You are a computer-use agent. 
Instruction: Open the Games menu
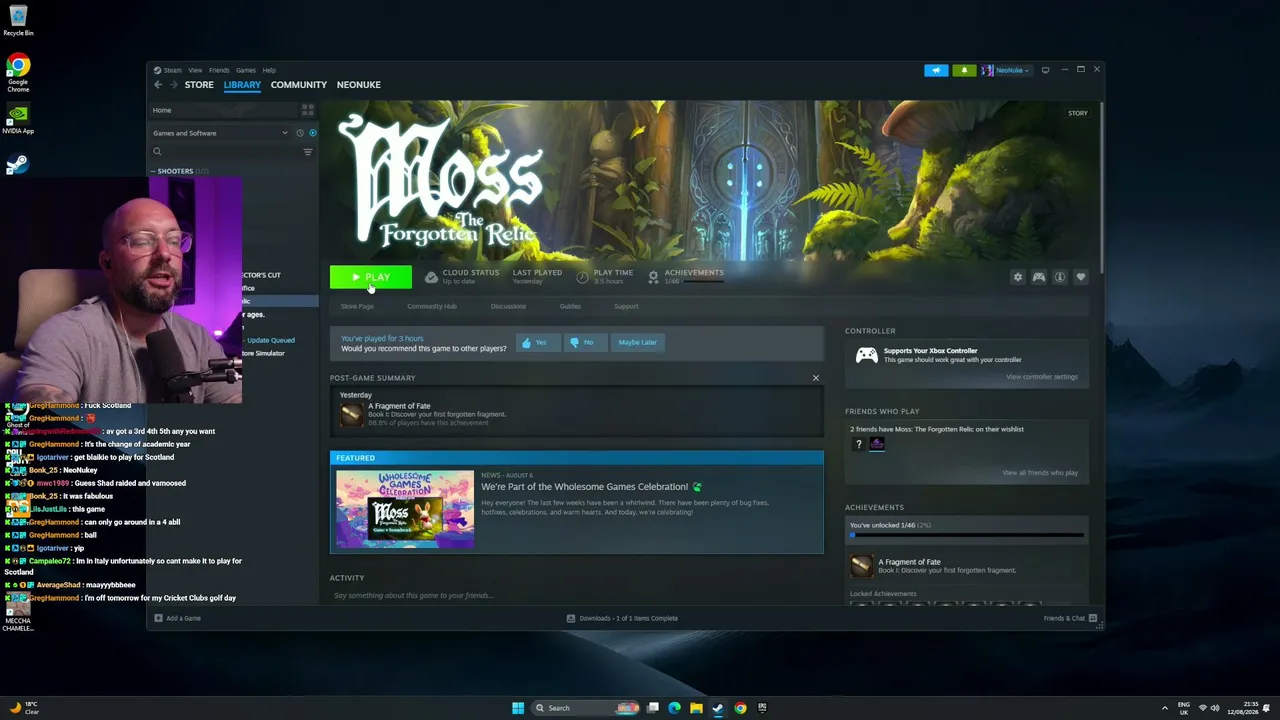(x=246, y=70)
